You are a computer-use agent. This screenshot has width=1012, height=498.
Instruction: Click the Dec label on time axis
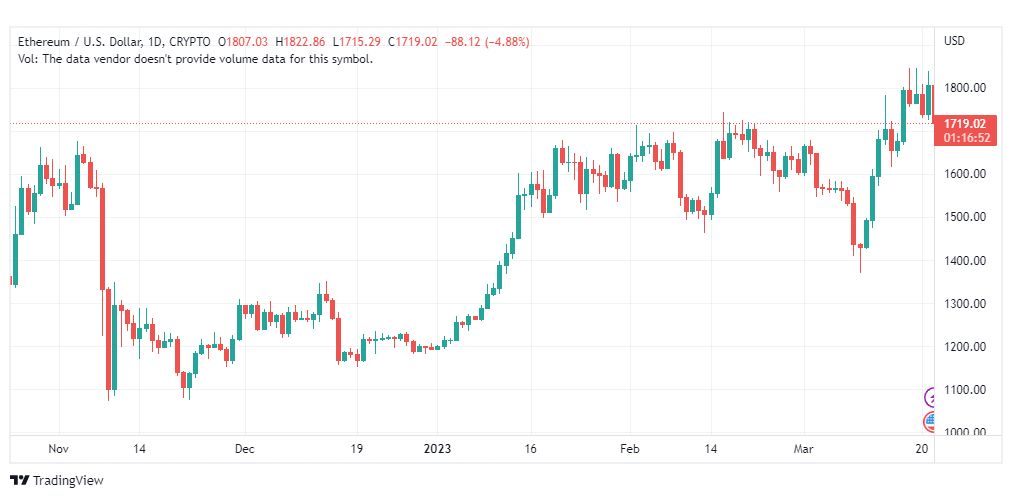(x=245, y=448)
